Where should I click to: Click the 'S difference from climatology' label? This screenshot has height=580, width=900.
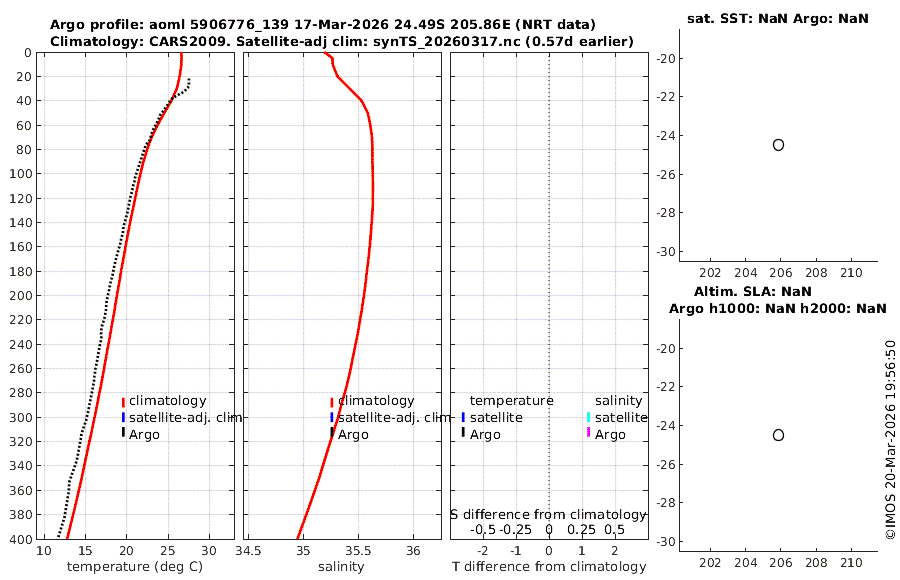click(x=548, y=515)
